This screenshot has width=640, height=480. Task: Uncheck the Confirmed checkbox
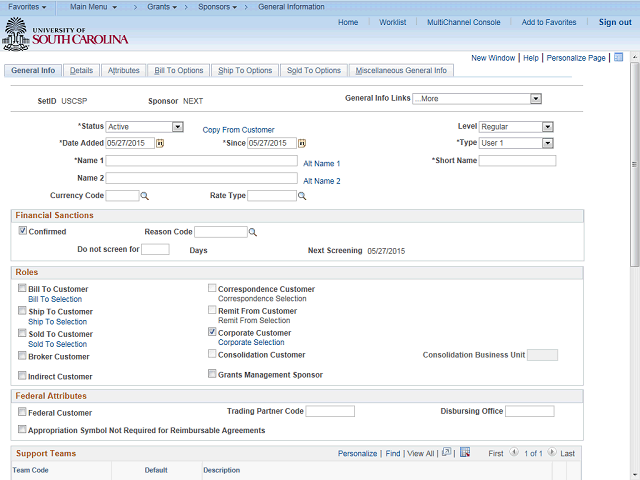tap(23, 231)
